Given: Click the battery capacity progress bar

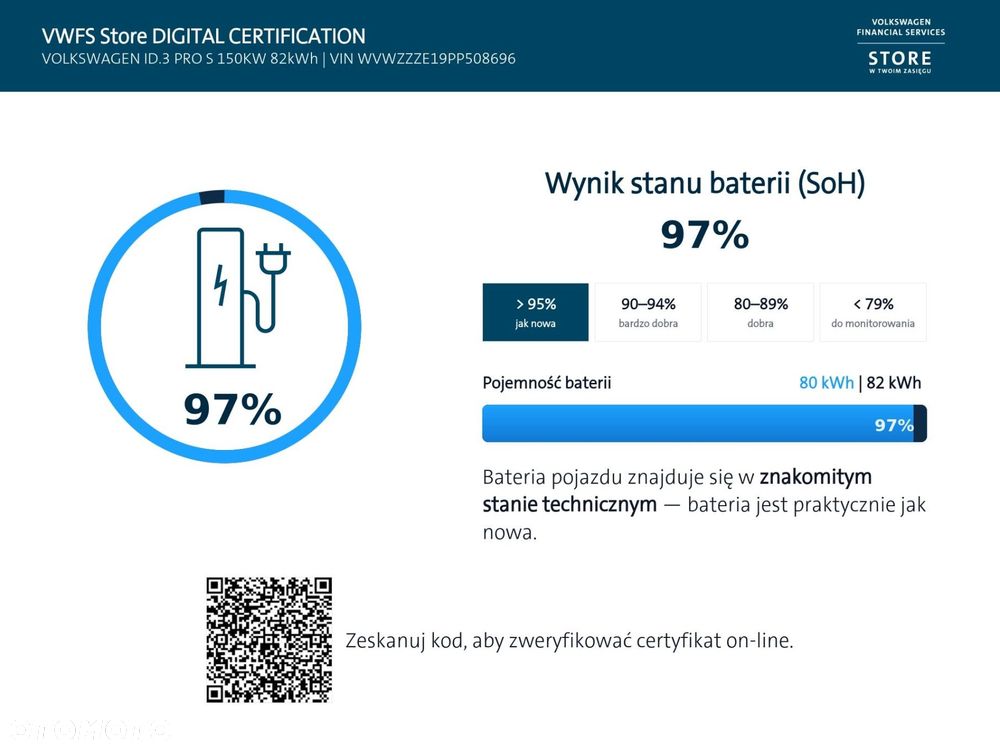Looking at the screenshot, I should click(x=704, y=423).
